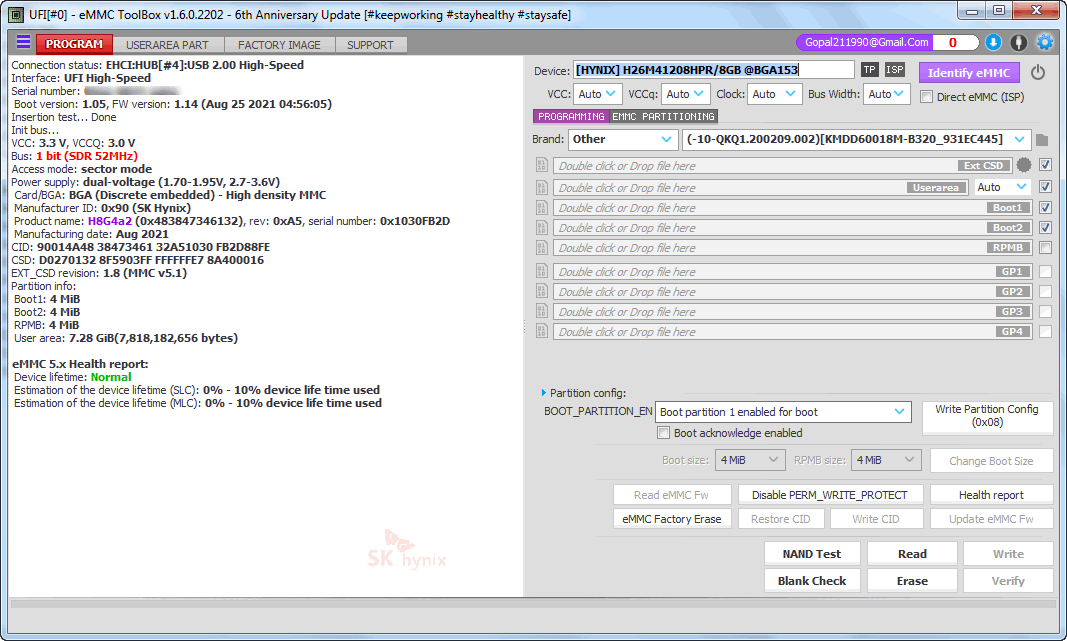This screenshot has width=1067, height=641.
Task: Click the account email badge
Action: pyautogui.click(x=866, y=42)
